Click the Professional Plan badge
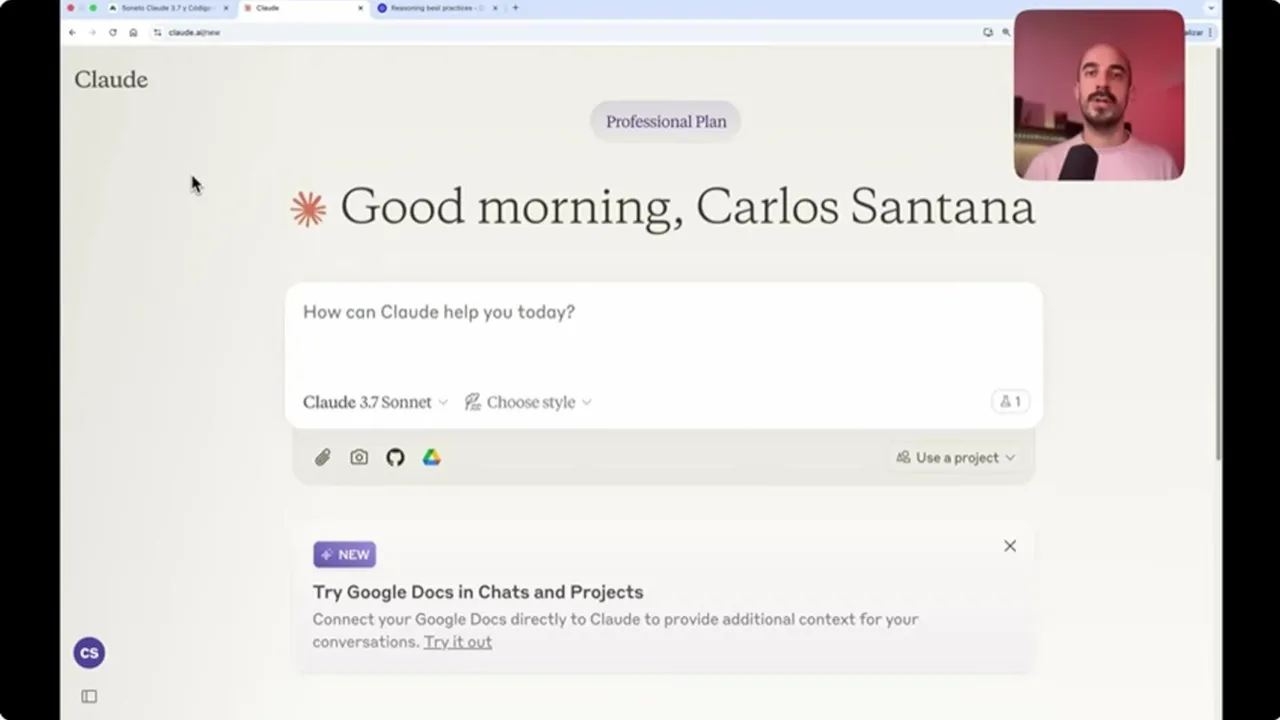Viewport: 1280px width, 720px height. (666, 121)
